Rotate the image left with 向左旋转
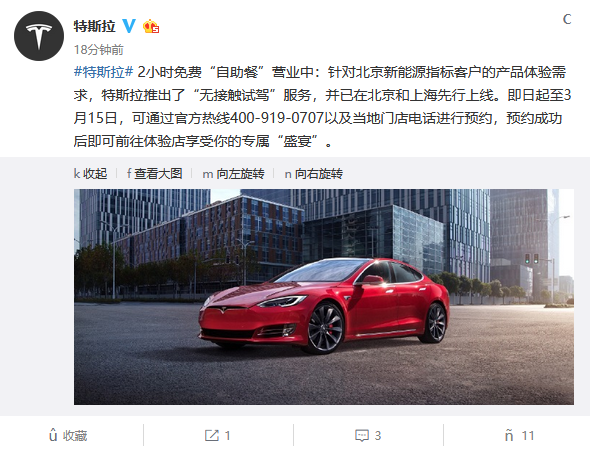Image resolution: width=590 pixels, height=454 pixels. pyautogui.click(x=233, y=174)
